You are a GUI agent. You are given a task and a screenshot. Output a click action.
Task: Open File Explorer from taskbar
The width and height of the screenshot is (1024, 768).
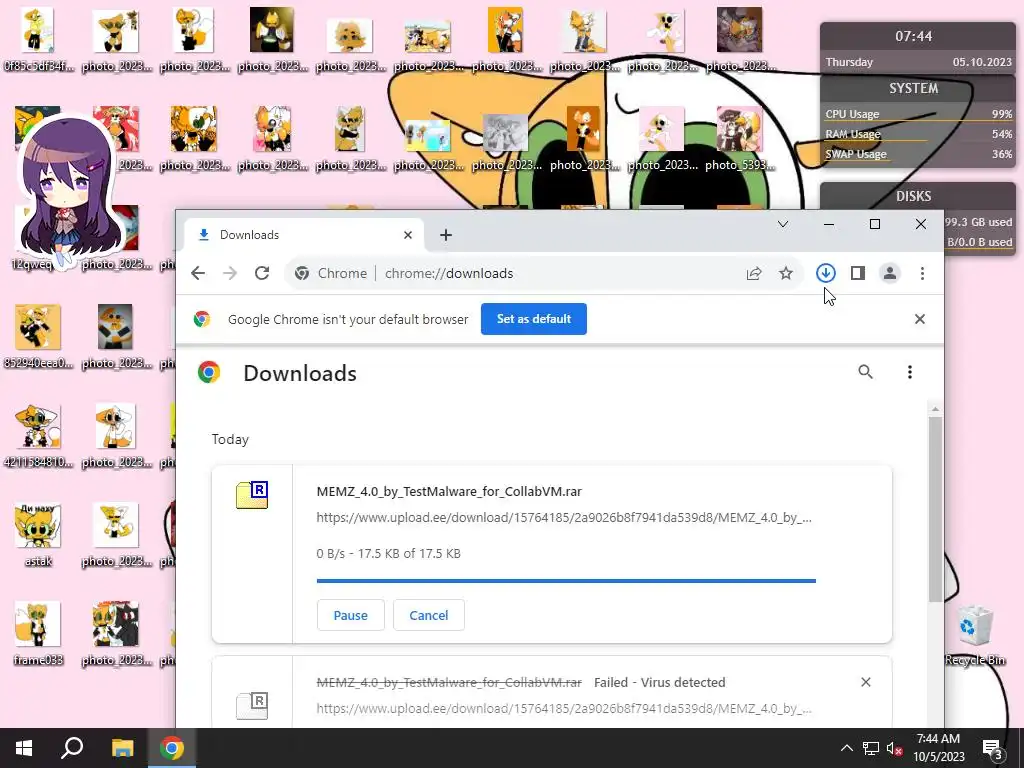tap(122, 748)
